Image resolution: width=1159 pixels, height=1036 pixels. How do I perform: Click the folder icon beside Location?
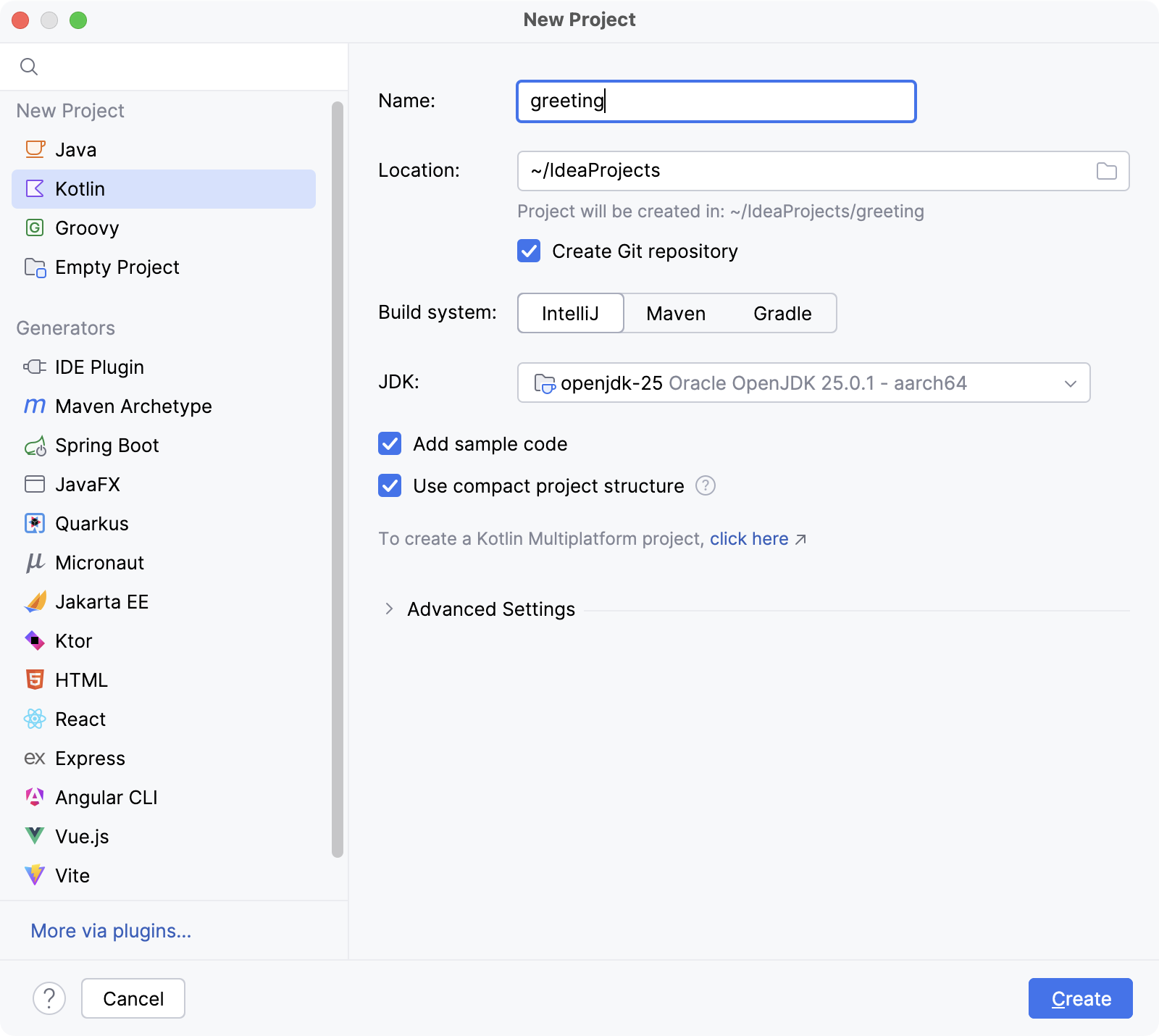(1105, 171)
